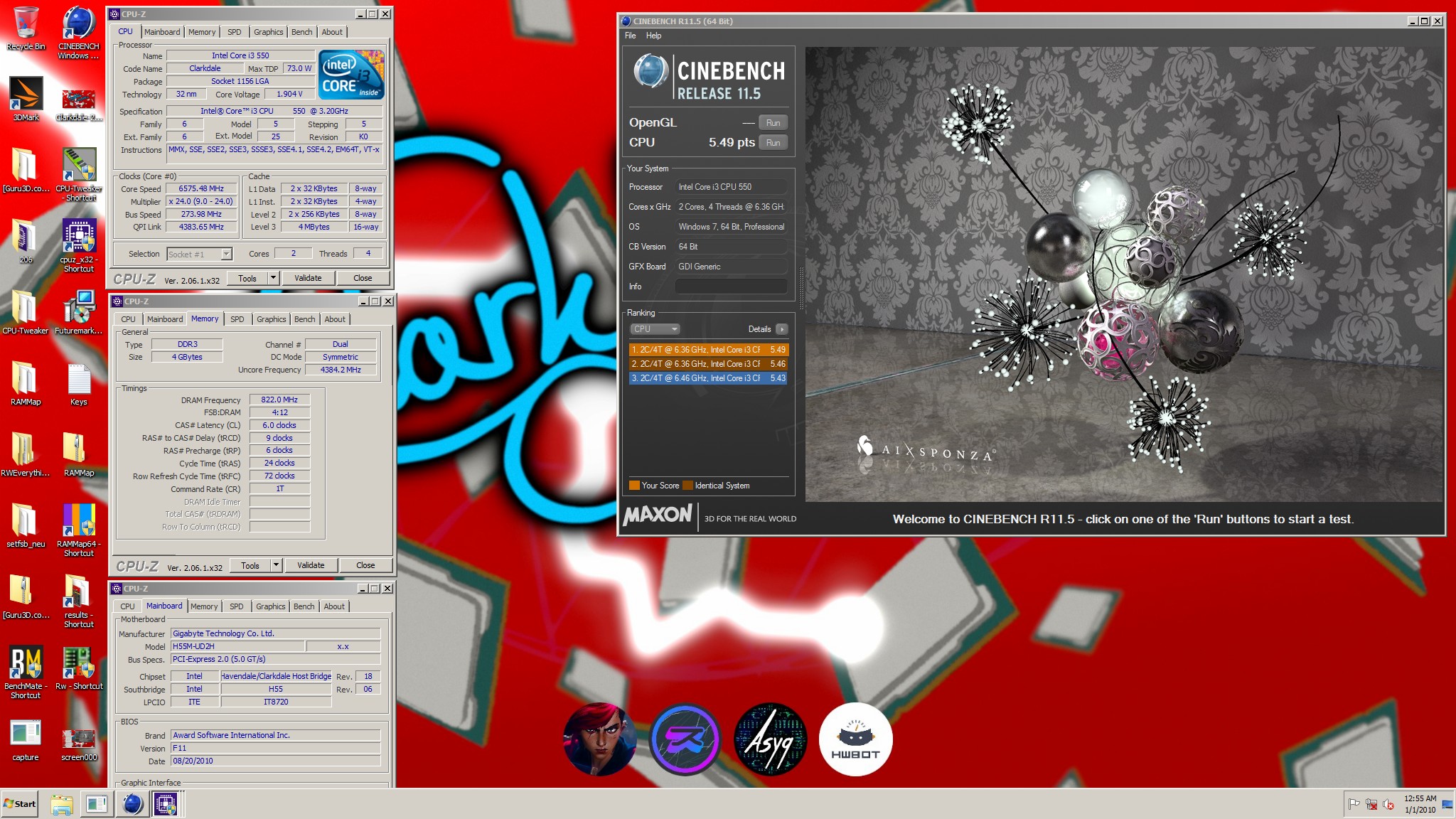The height and width of the screenshot is (819, 1456).
Task: Launch the Rw Shortcut icon
Action: coord(78,668)
